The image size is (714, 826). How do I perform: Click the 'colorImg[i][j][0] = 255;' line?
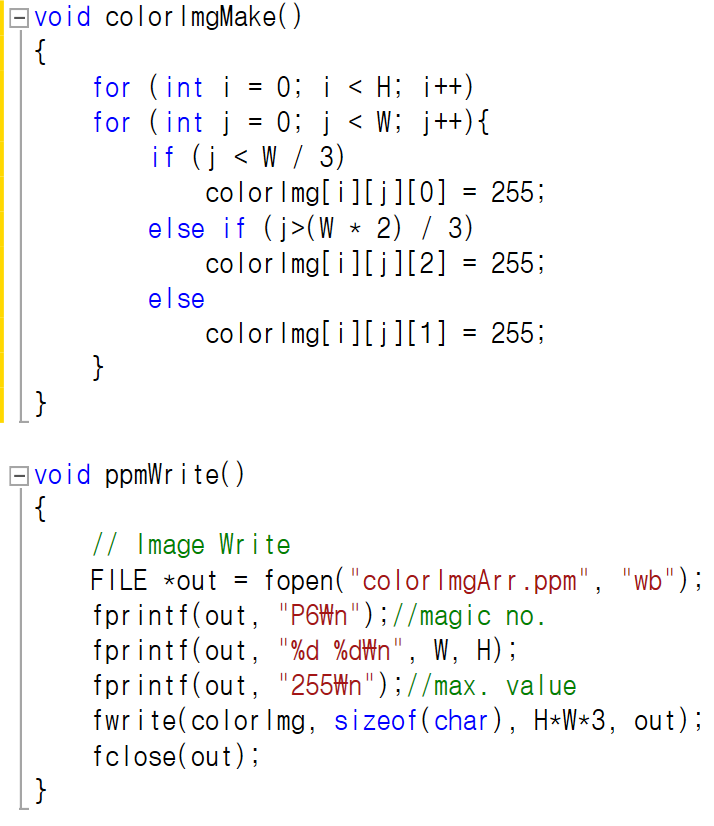[375, 193]
